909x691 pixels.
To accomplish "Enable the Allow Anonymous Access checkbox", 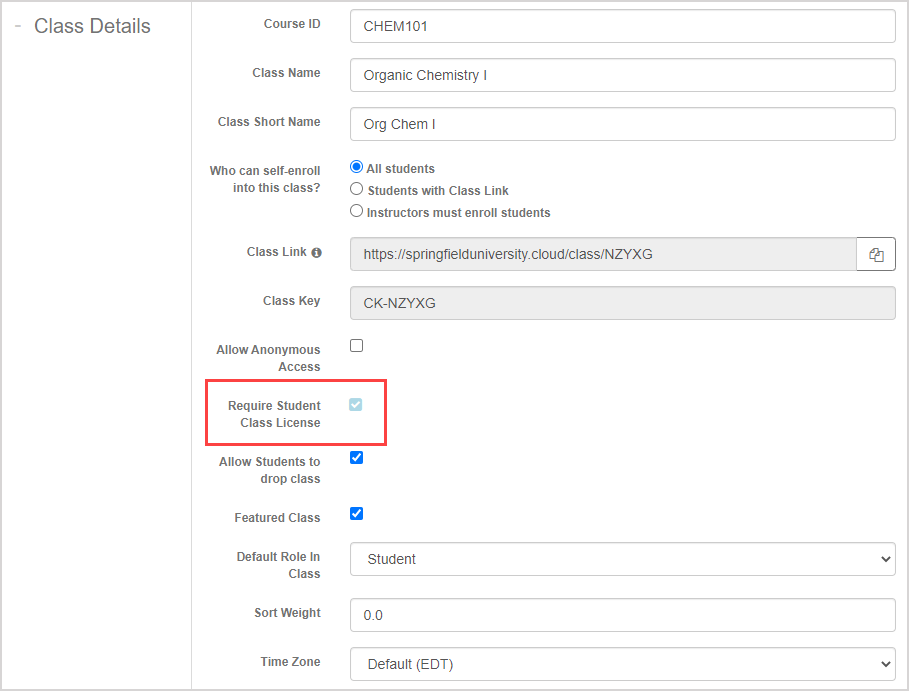I will pos(357,346).
